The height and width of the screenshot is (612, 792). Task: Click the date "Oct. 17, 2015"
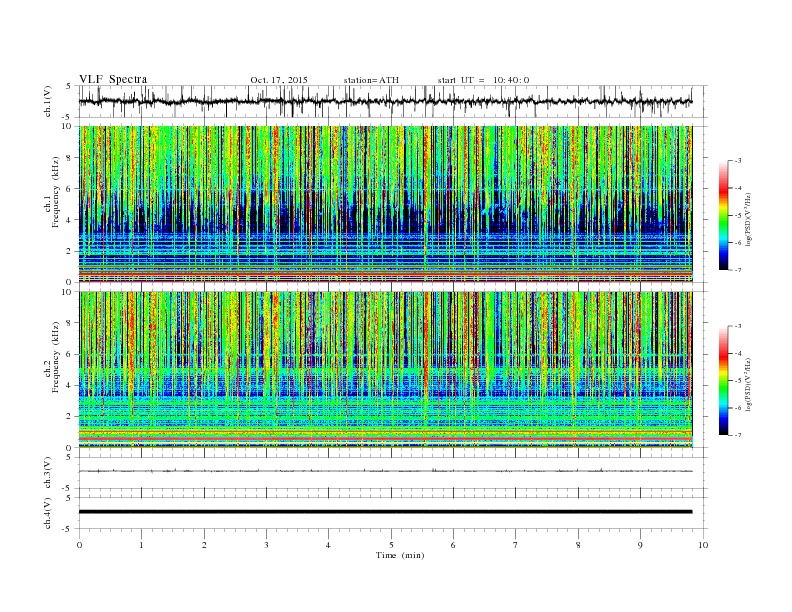coord(279,80)
